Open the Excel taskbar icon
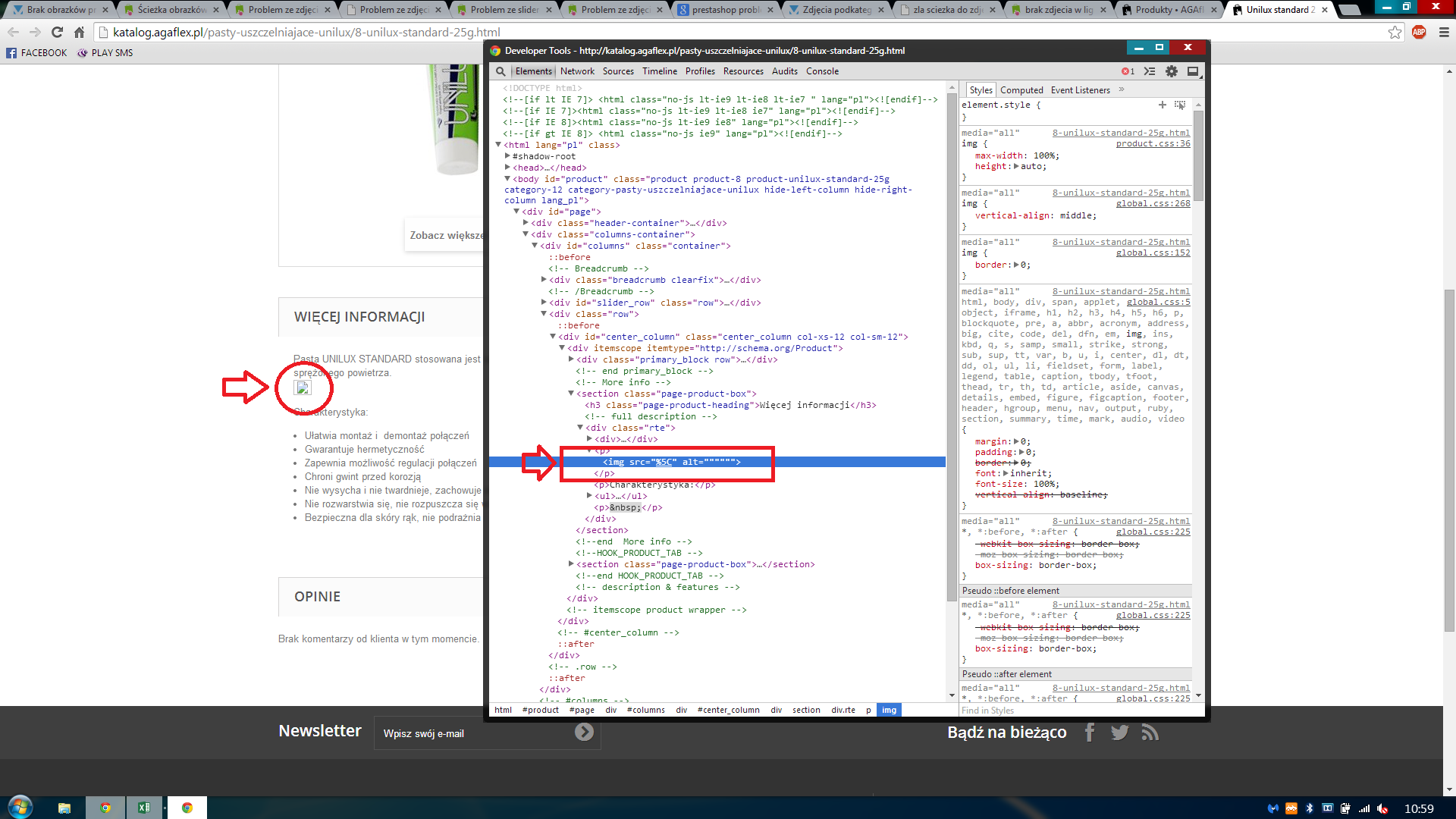 tap(143, 808)
